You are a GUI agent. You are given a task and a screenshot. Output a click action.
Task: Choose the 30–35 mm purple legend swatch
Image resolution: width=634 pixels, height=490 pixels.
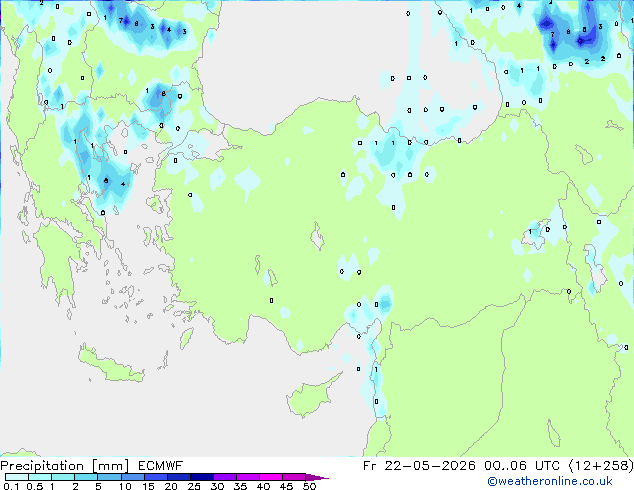click(224, 477)
